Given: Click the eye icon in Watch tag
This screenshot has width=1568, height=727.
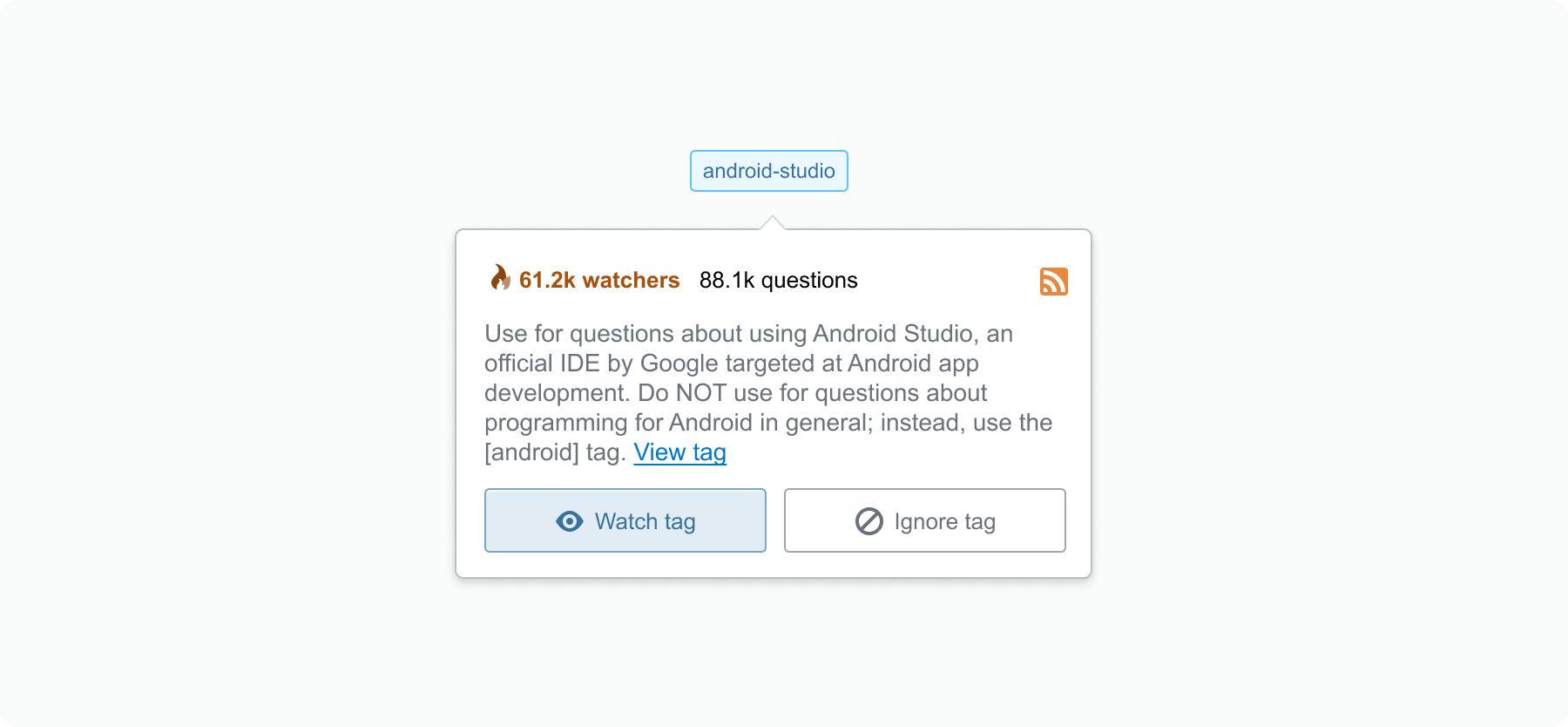Looking at the screenshot, I should click(x=570, y=521).
